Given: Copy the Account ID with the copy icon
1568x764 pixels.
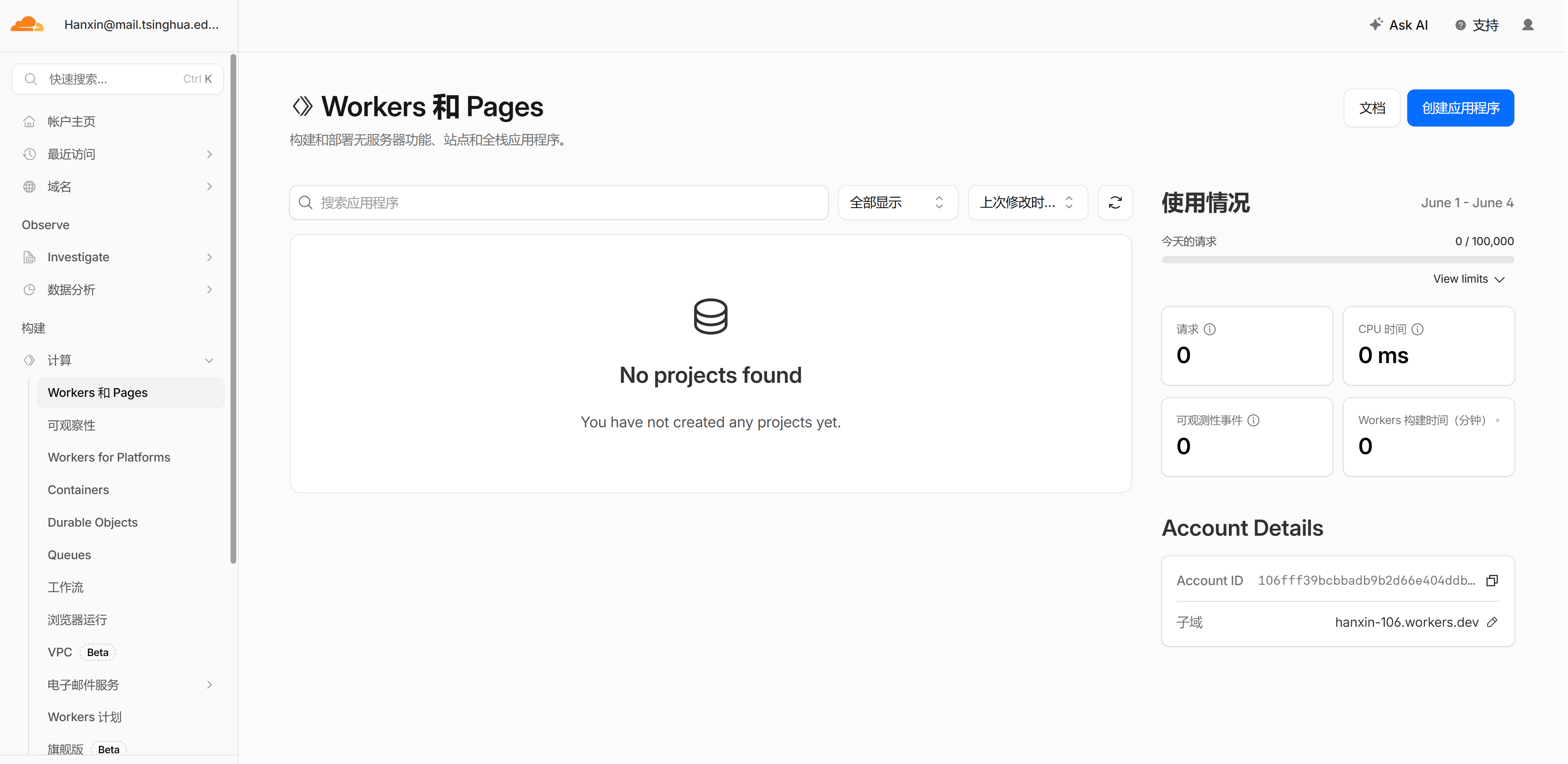Looking at the screenshot, I should point(1492,580).
